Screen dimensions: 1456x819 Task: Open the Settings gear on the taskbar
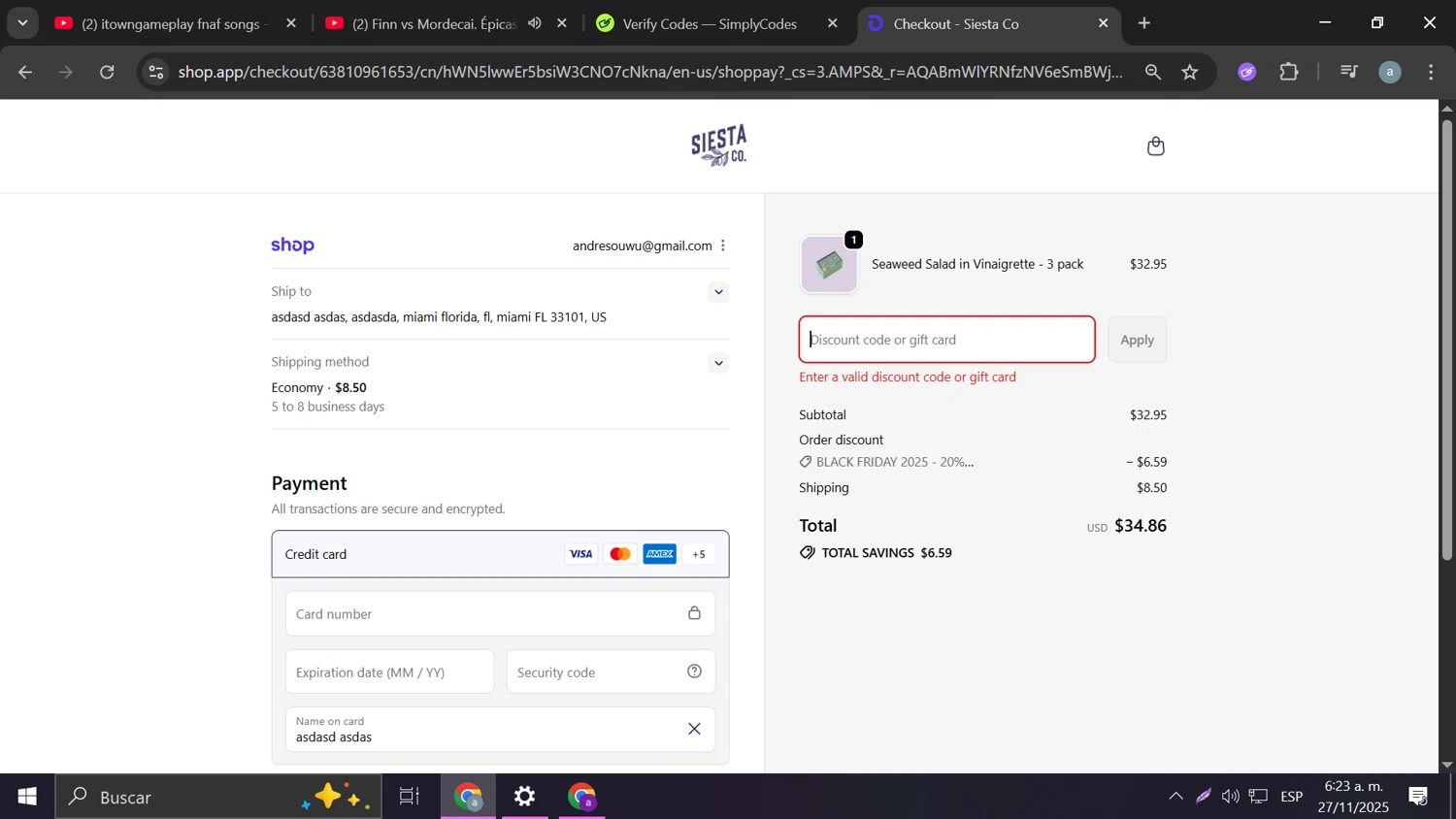[x=525, y=797]
